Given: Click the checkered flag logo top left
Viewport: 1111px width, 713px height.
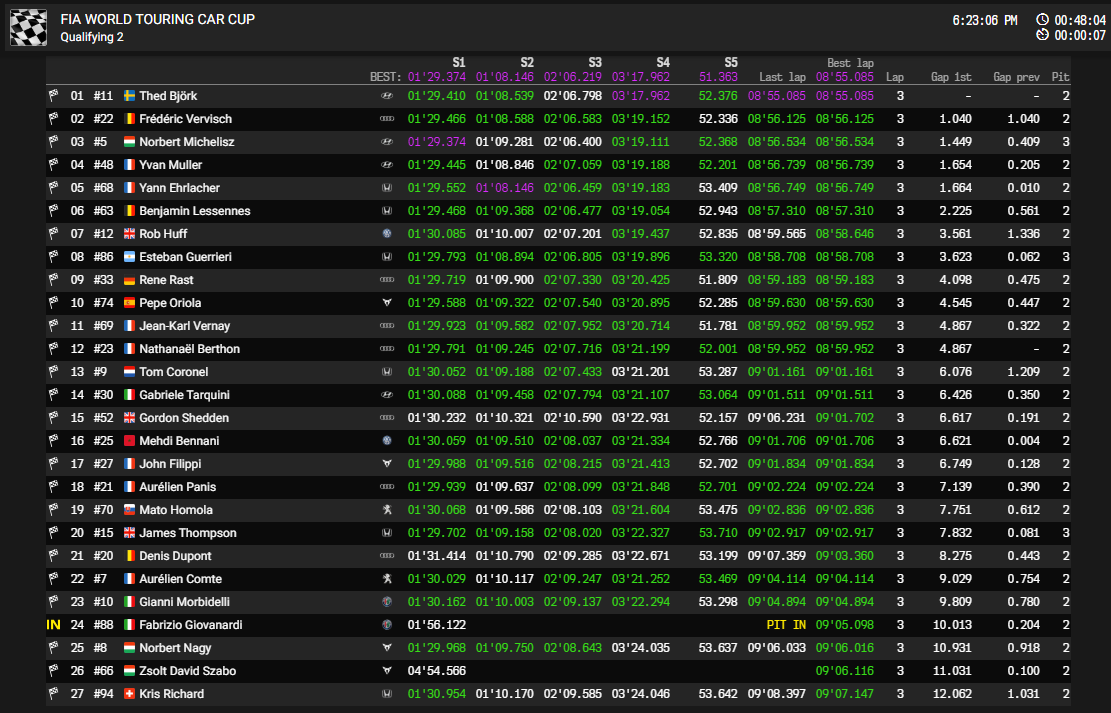Looking at the screenshot, I should tap(28, 26).
